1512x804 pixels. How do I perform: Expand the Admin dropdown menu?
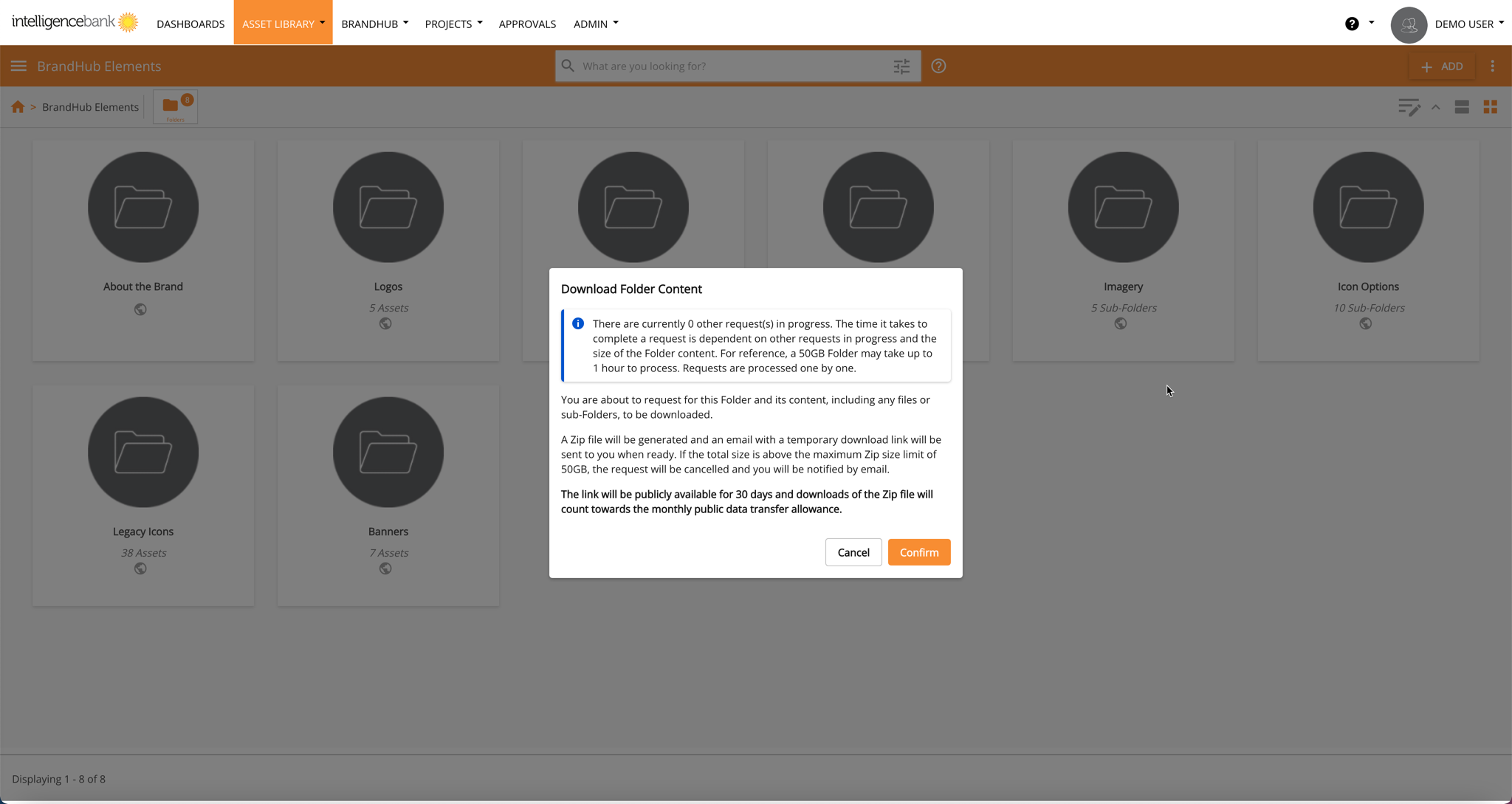pos(596,24)
